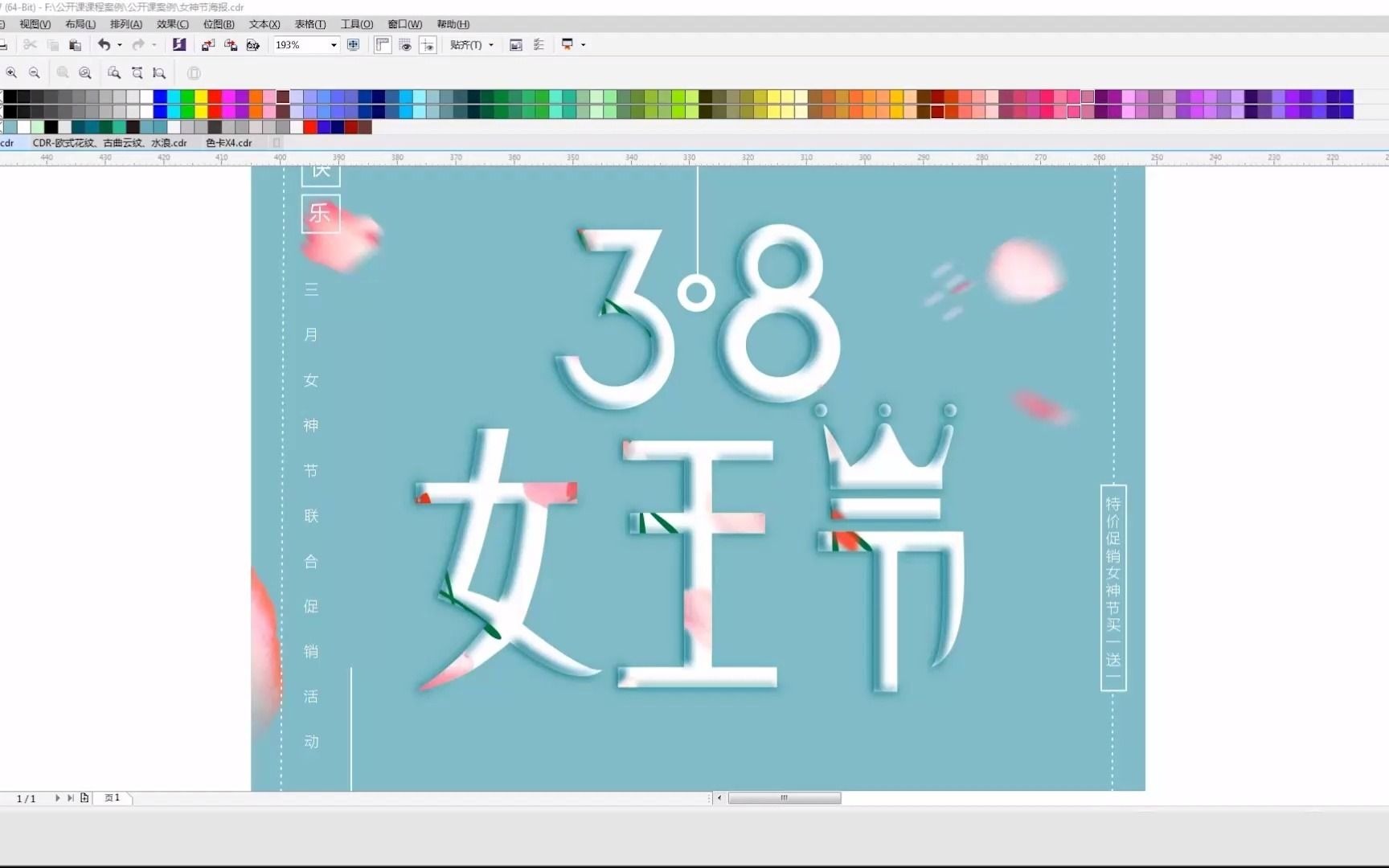The height and width of the screenshot is (868, 1389).
Task: Open the 视图(V) menu
Action: (x=35, y=24)
